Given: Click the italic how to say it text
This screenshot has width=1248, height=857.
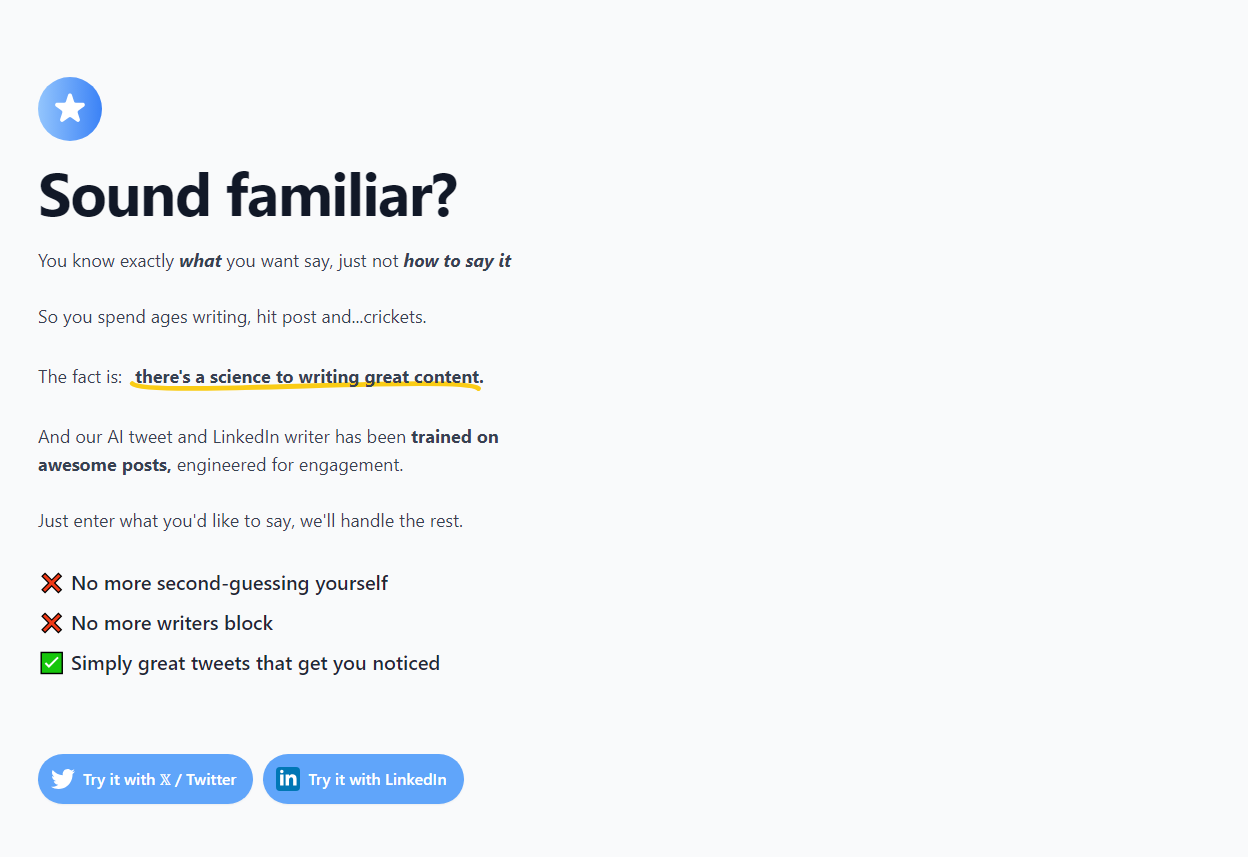Looking at the screenshot, I should pyautogui.click(x=457, y=261).
